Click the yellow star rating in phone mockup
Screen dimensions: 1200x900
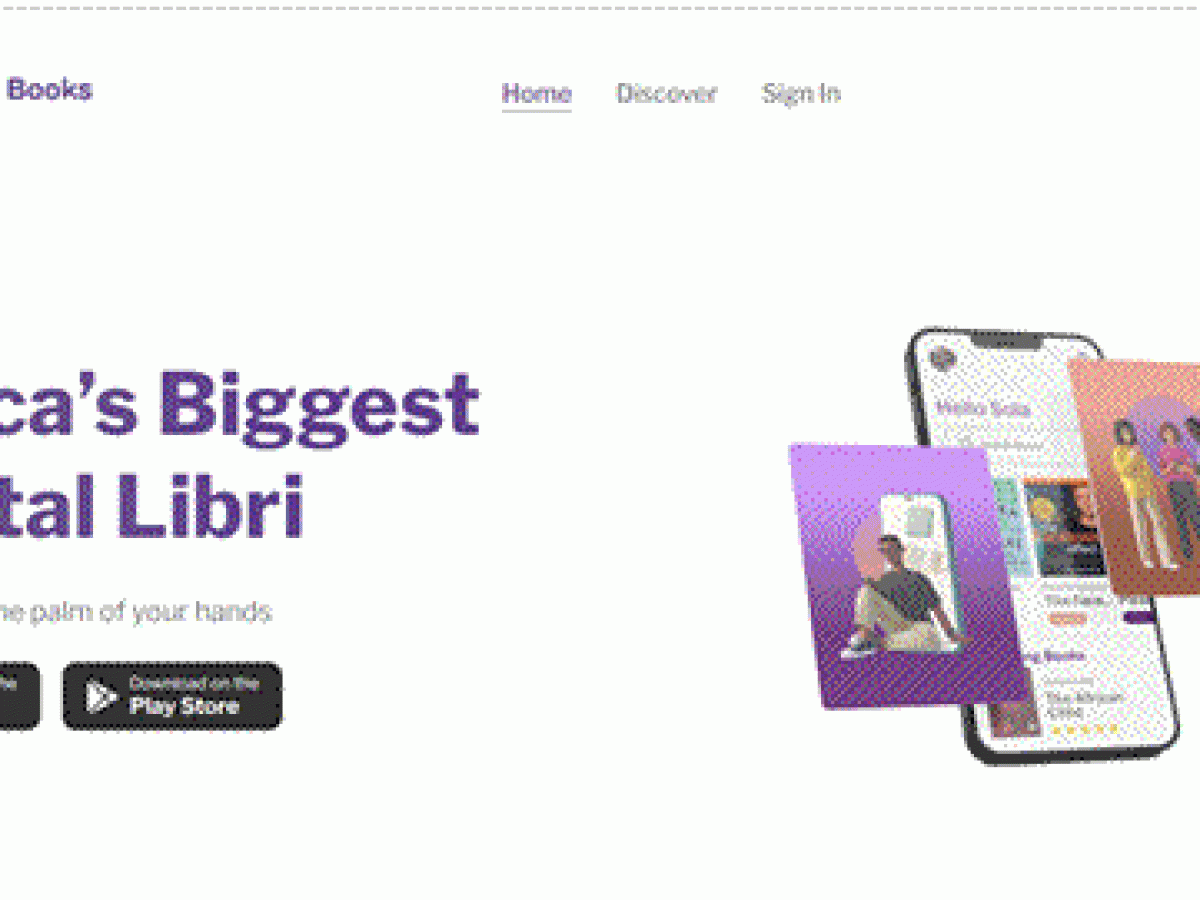[1082, 730]
